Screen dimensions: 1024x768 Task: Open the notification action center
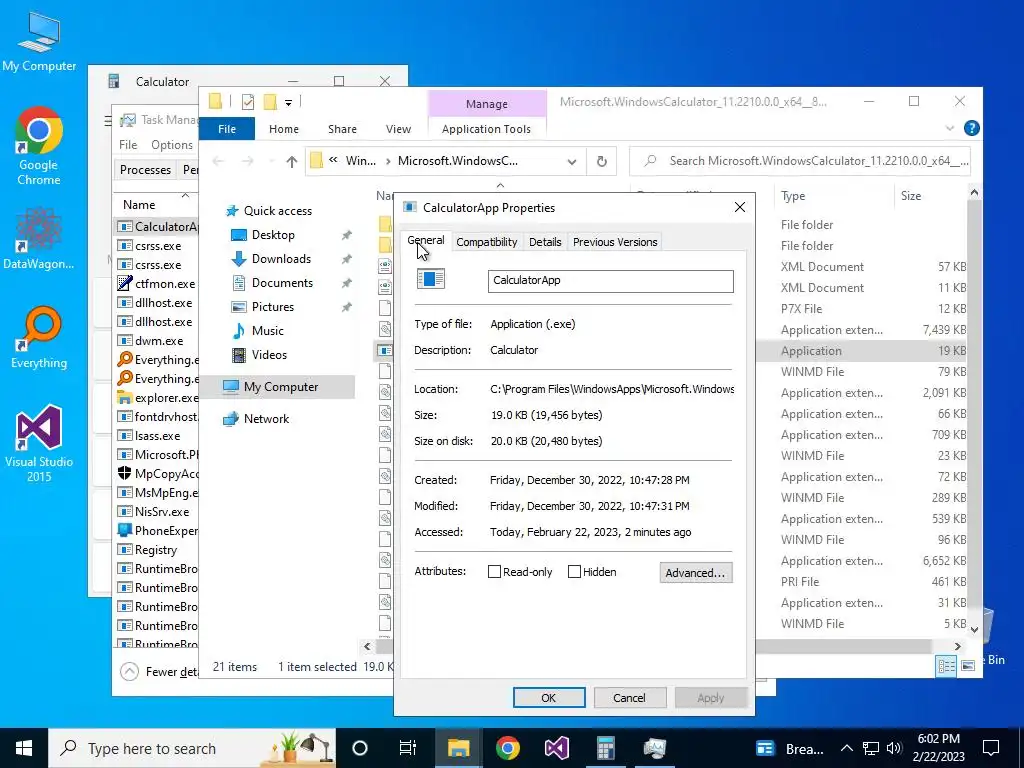(991, 748)
